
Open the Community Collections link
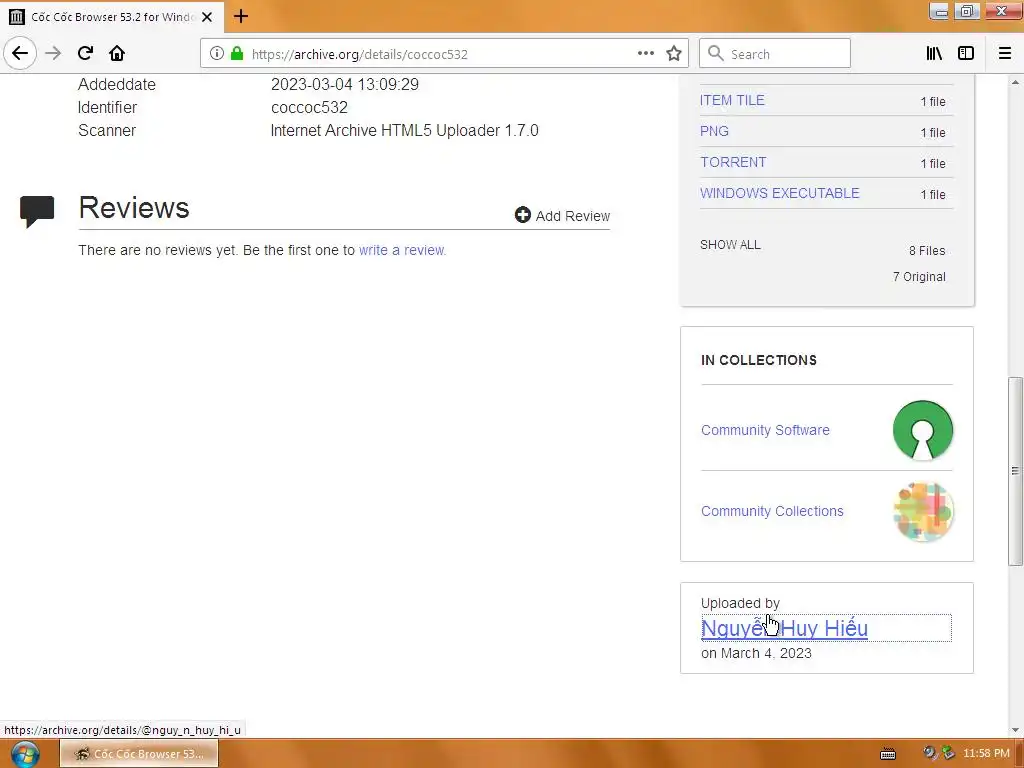(x=772, y=511)
